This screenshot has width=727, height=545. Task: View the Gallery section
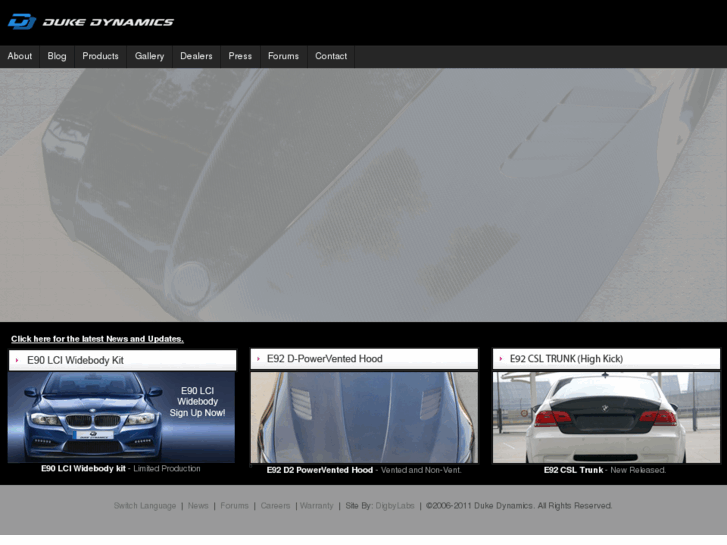tap(149, 56)
